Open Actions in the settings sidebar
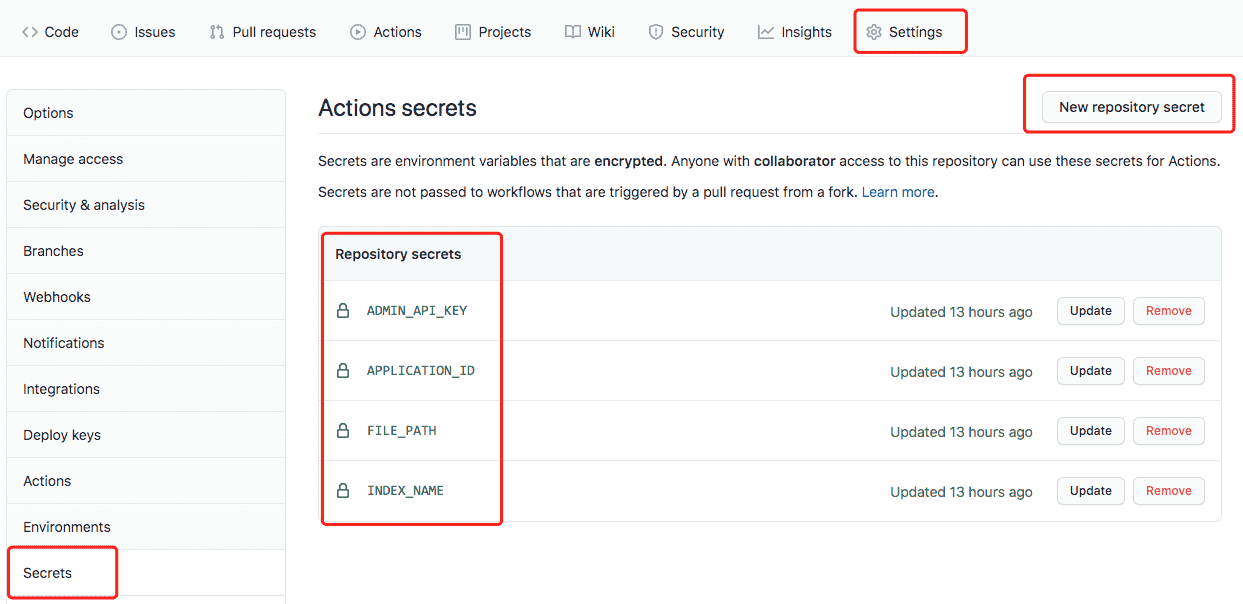 [x=146, y=481]
